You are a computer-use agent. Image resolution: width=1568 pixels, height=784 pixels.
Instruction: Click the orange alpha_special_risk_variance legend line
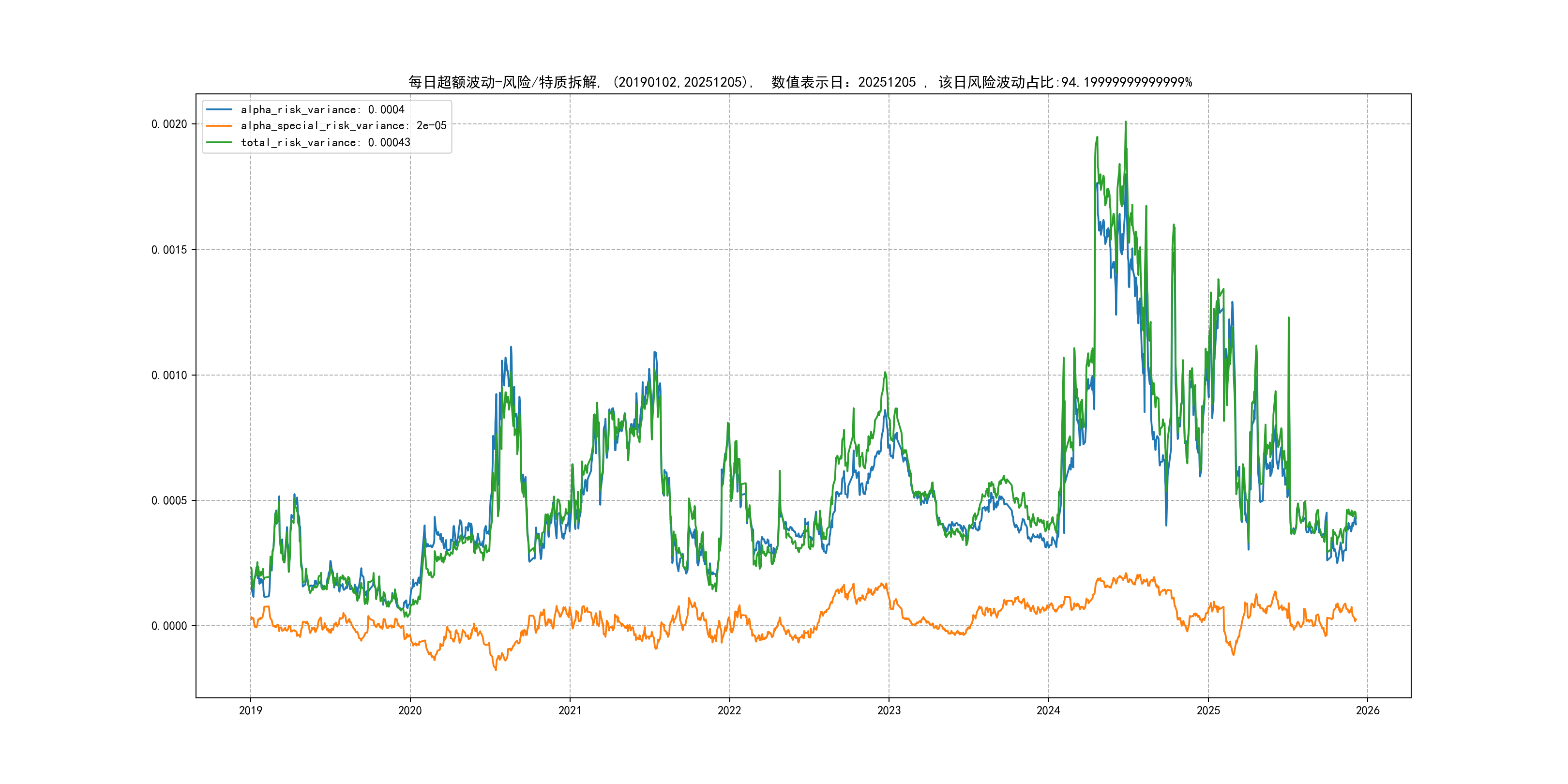[219, 126]
